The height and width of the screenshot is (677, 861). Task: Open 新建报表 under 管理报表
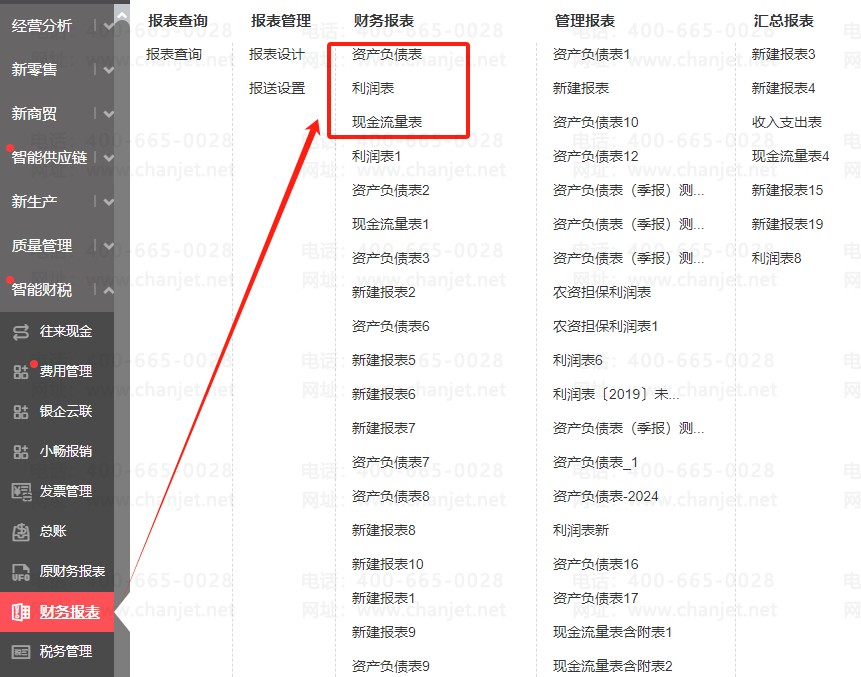[x=581, y=88]
